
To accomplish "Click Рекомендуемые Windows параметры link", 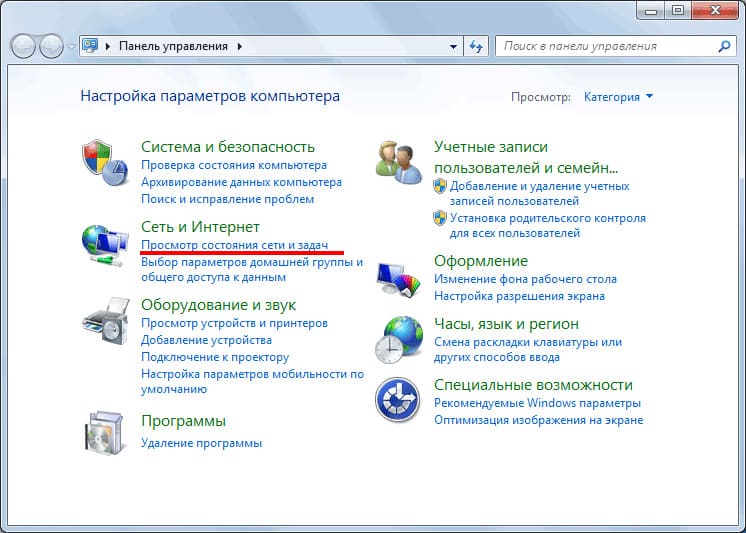I will (537, 403).
